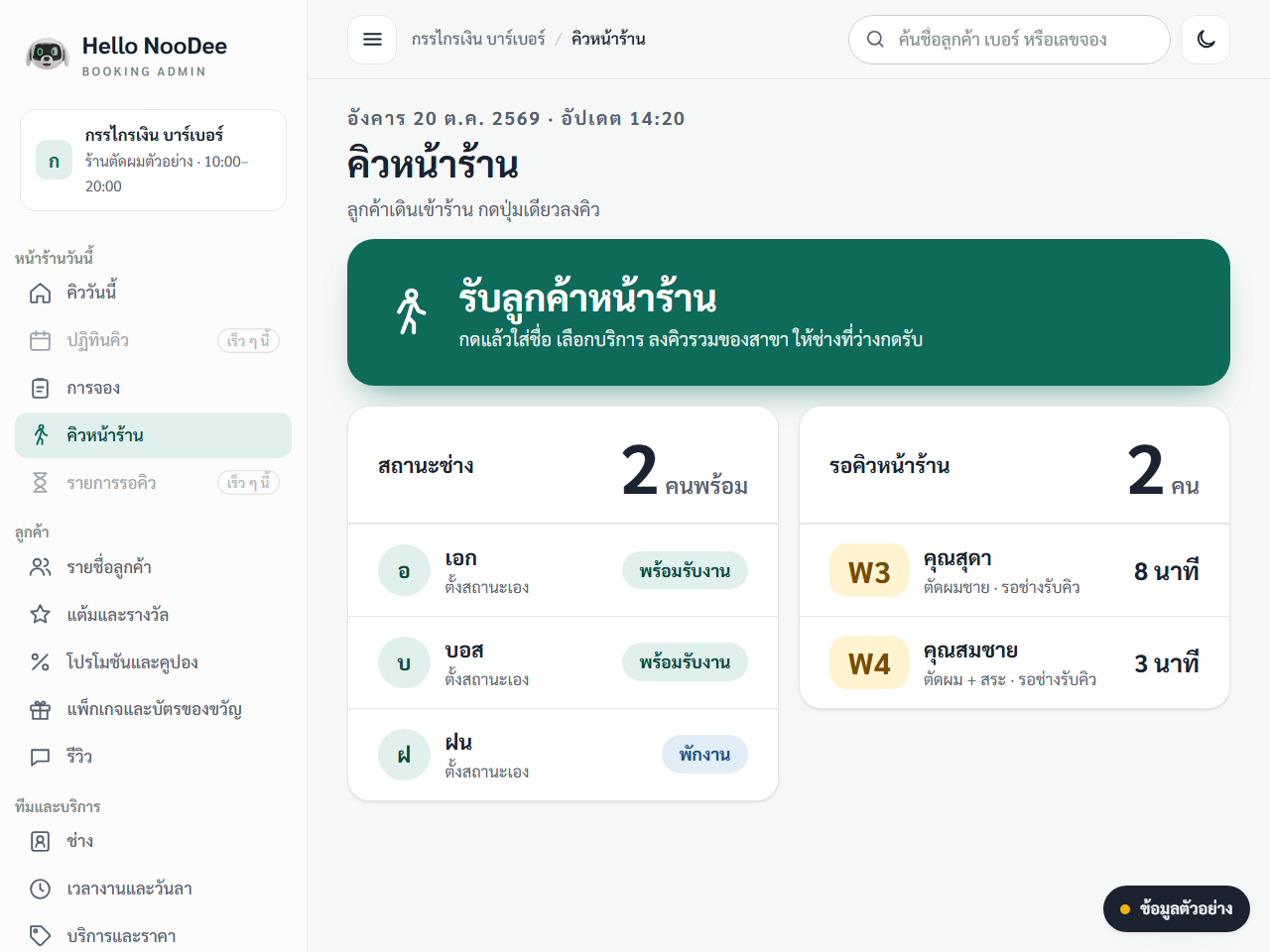Screen dimensions: 1270x952
Task: Toggle เอก's พร้อมรับงาน status pill
Action: point(685,570)
